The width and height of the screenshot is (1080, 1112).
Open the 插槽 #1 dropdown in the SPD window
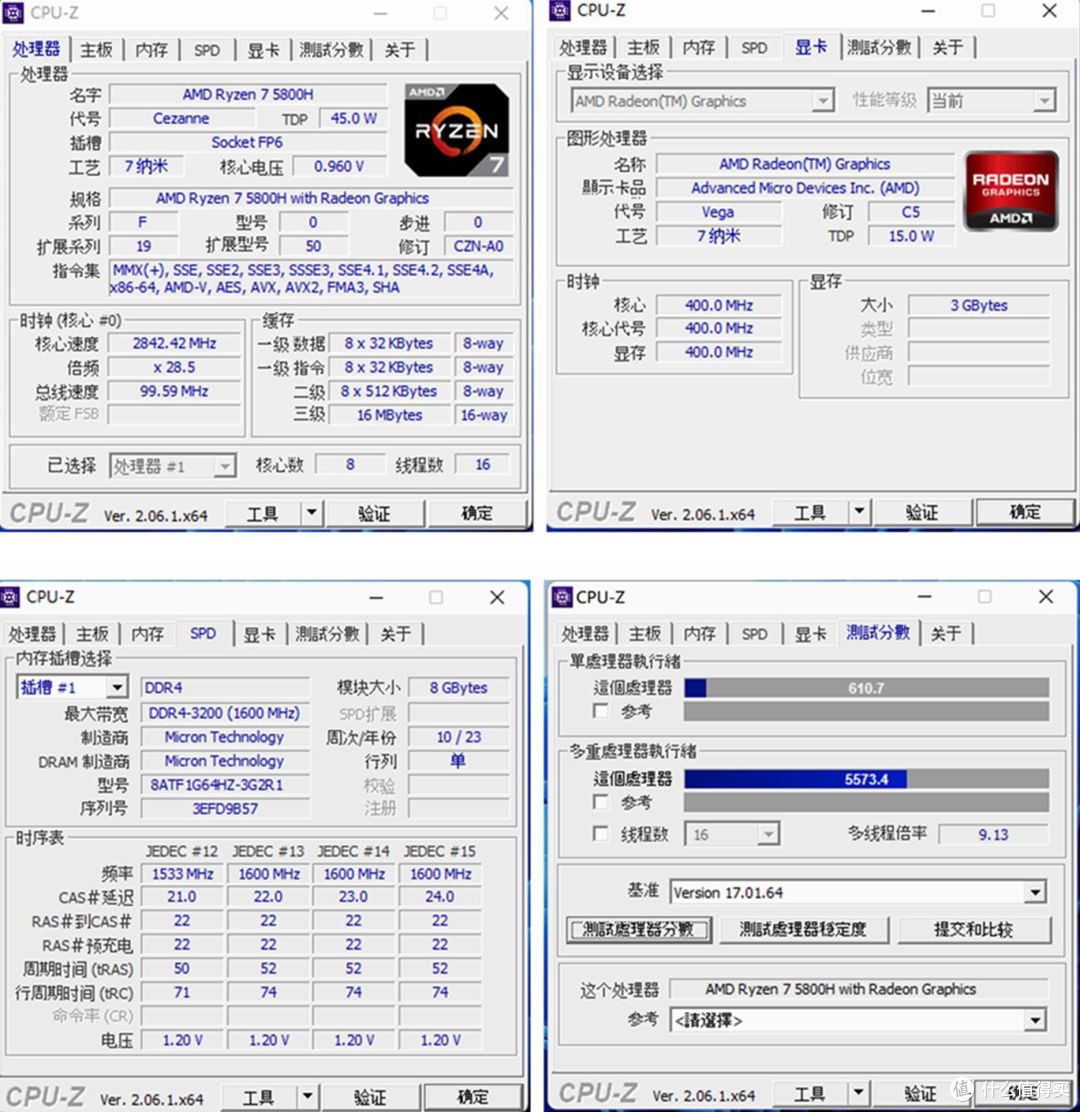click(x=71, y=687)
